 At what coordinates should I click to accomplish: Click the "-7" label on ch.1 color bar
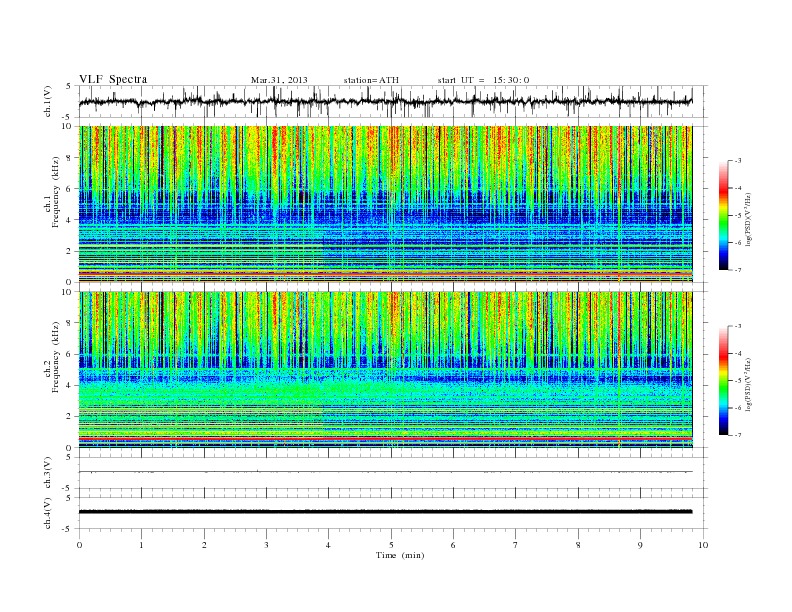point(738,270)
